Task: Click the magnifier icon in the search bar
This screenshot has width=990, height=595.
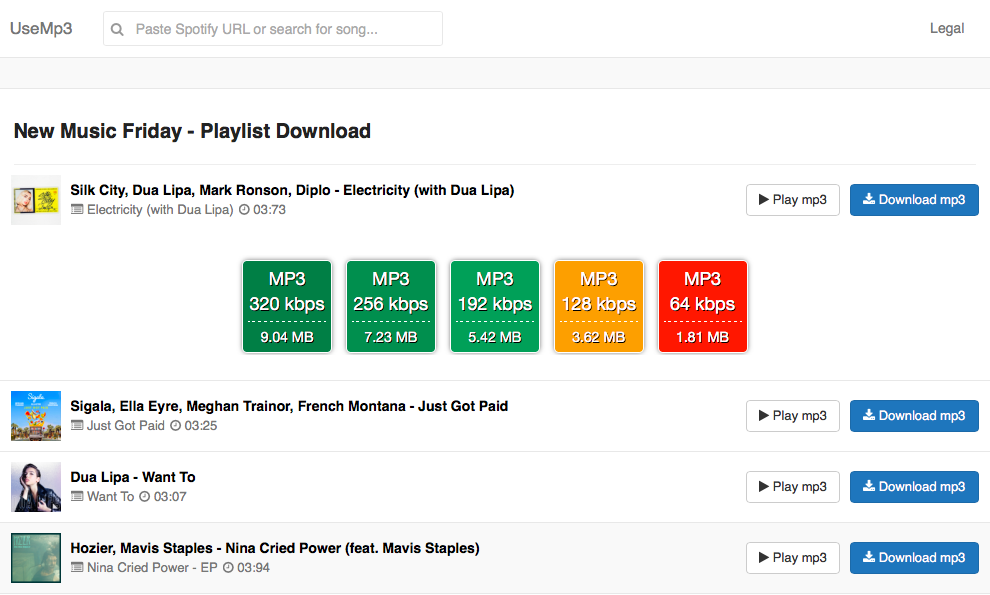Action: [x=117, y=29]
